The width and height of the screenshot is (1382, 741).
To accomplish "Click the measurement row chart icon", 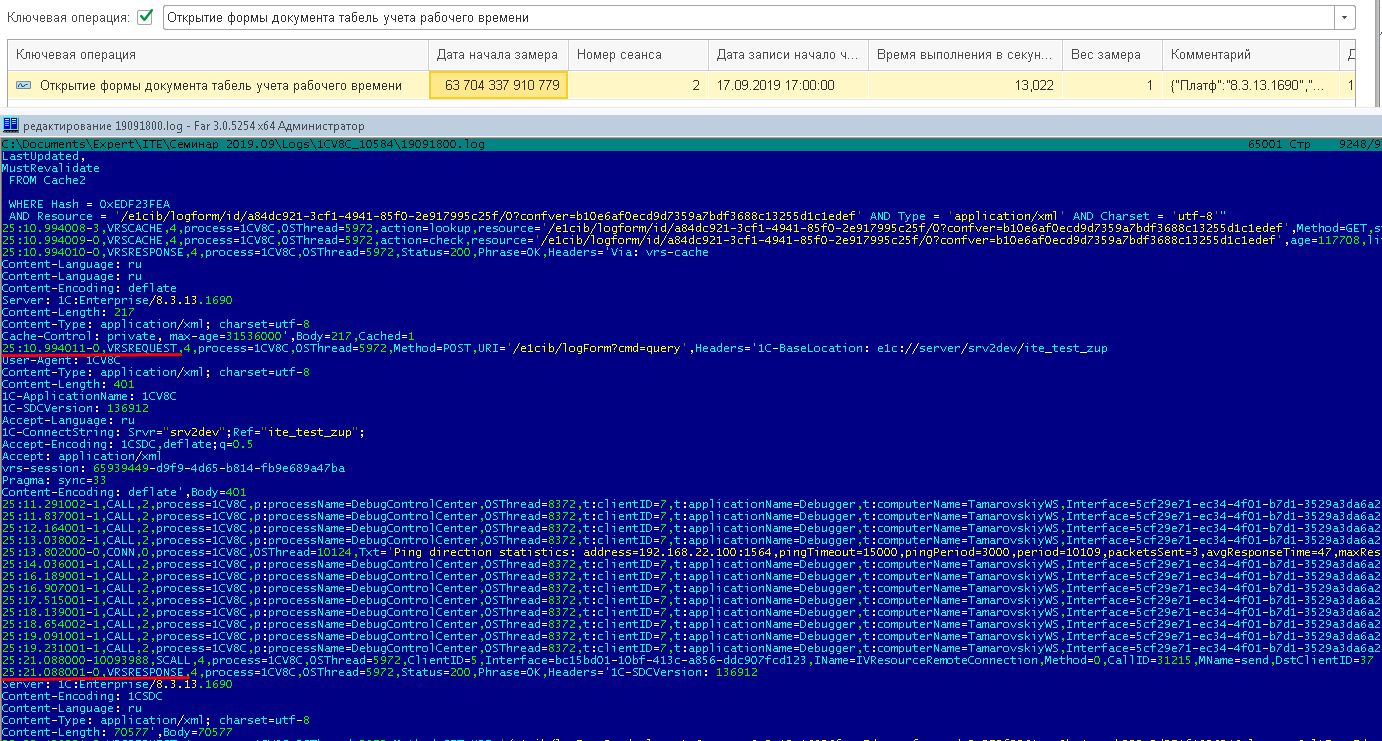I will 24,86.
